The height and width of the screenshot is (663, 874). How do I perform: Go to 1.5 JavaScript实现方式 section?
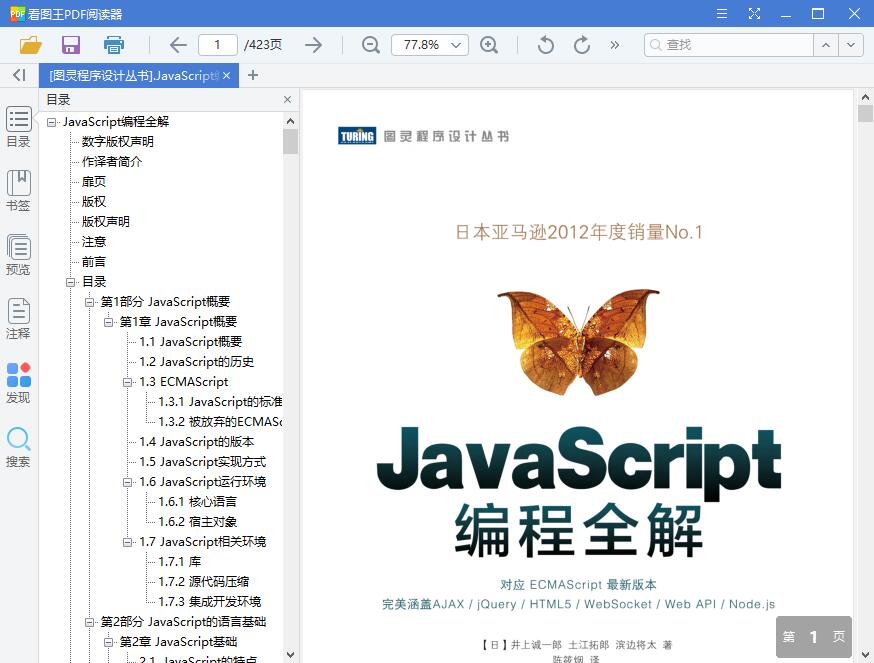point(202,462)
